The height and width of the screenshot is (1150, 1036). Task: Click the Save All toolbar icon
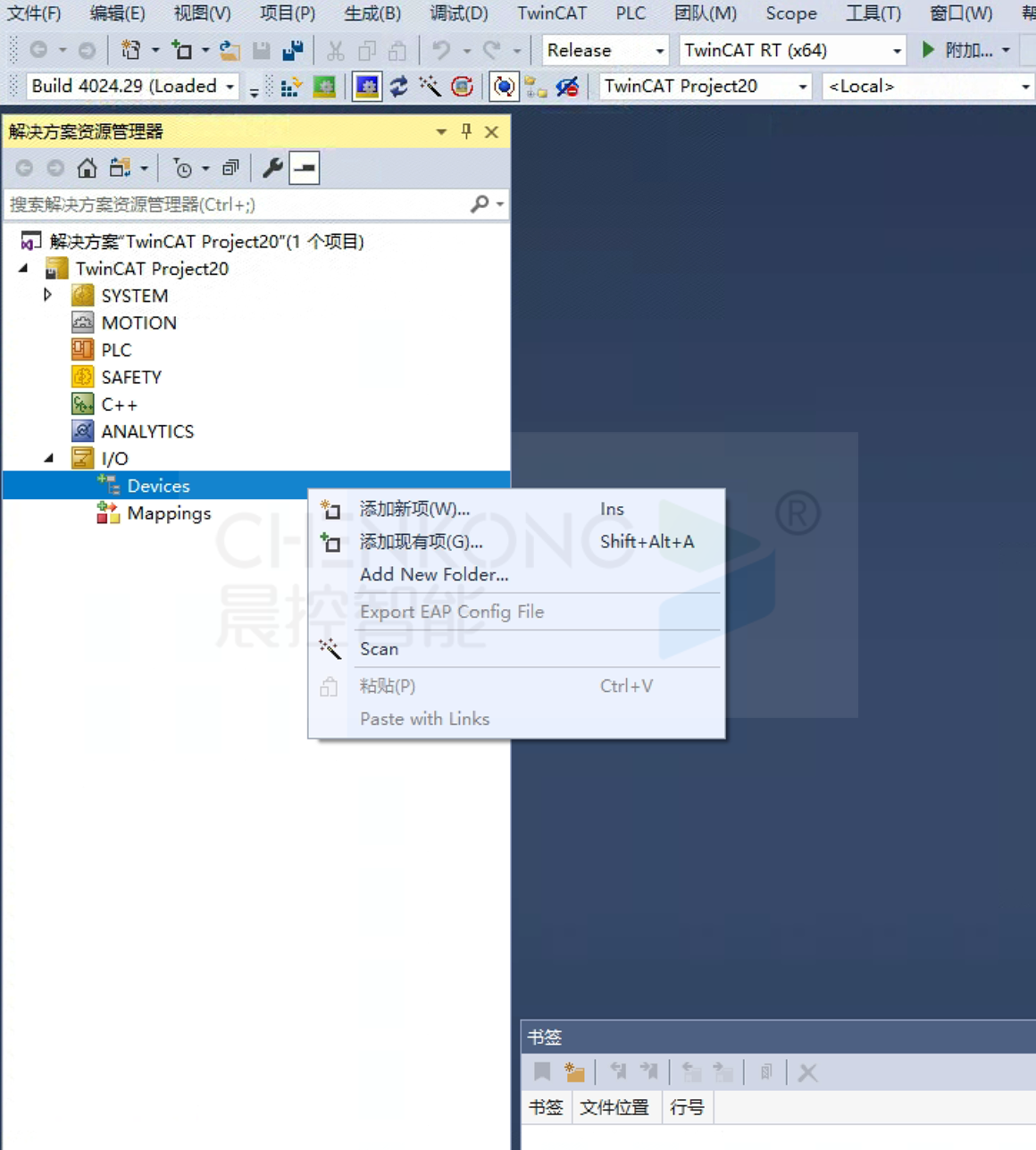[x=292, y=51]
